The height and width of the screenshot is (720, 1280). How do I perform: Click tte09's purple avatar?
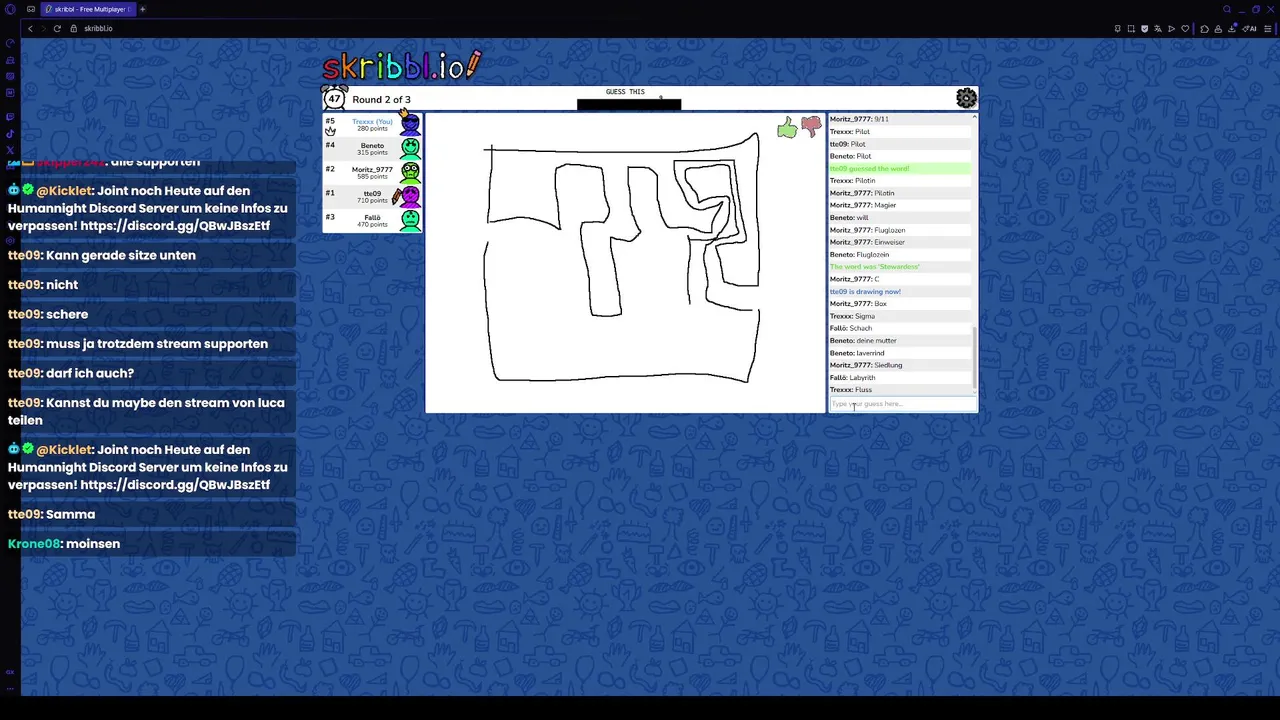pyautogui.click(x=408, y=196)
